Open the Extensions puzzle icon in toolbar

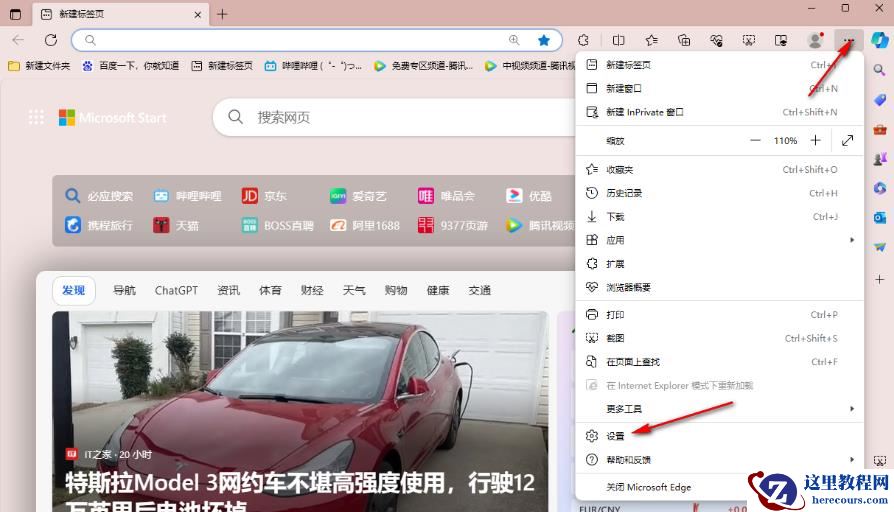pos(583,40)
